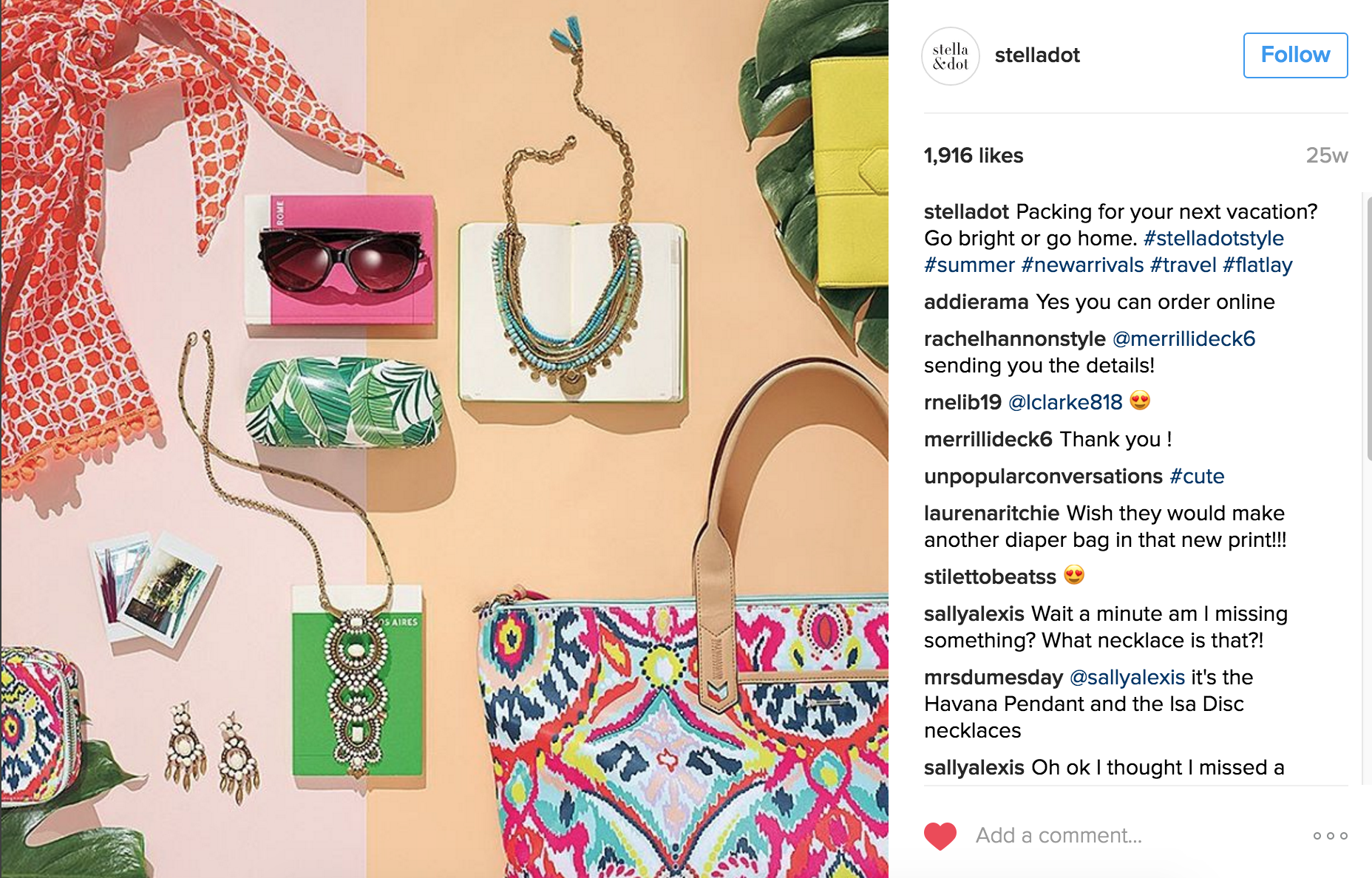Open the Stella & Dot profile avatar
The width and height of the screenshot is (1372, 878).
[x=951, y=56]
